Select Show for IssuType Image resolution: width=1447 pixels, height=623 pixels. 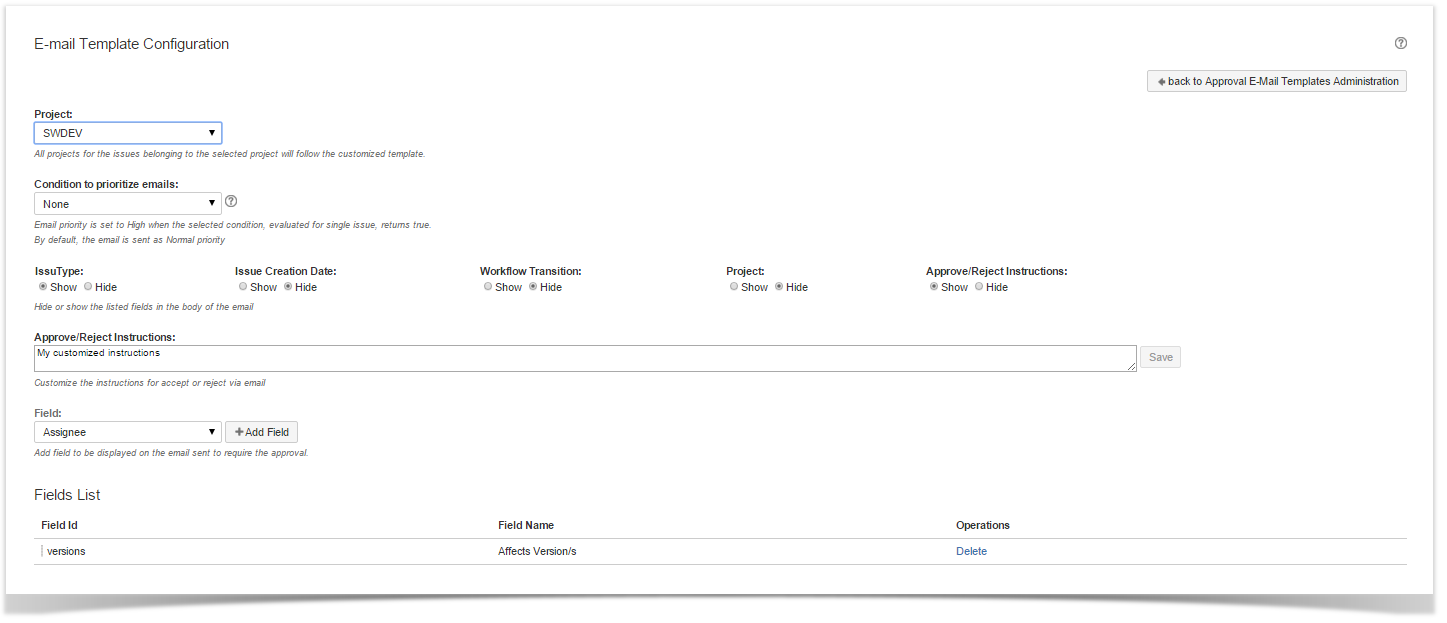click(x=43, y=287)
